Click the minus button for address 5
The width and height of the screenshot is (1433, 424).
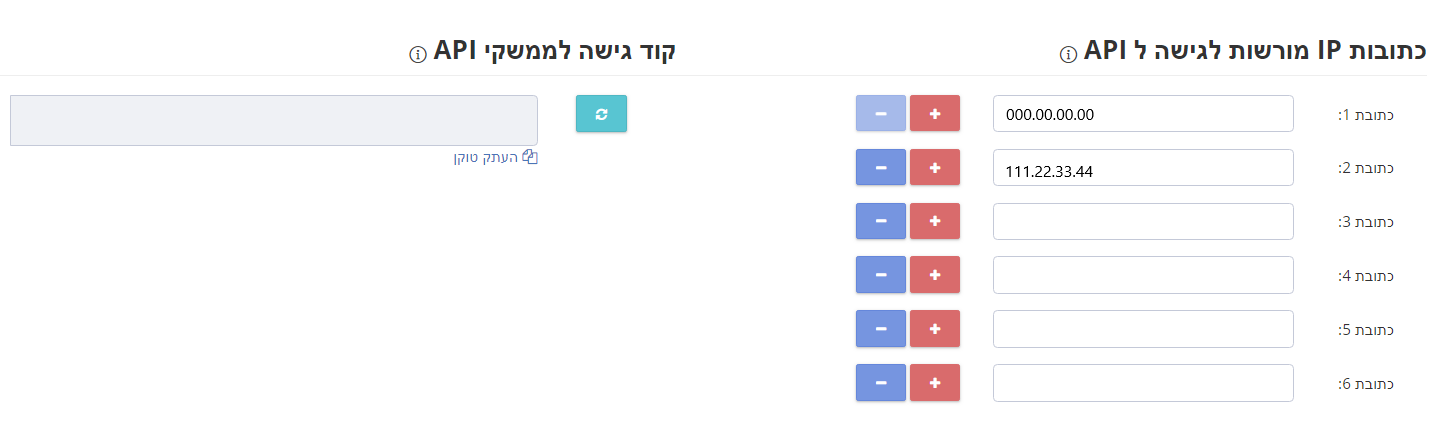click(881, 329)
